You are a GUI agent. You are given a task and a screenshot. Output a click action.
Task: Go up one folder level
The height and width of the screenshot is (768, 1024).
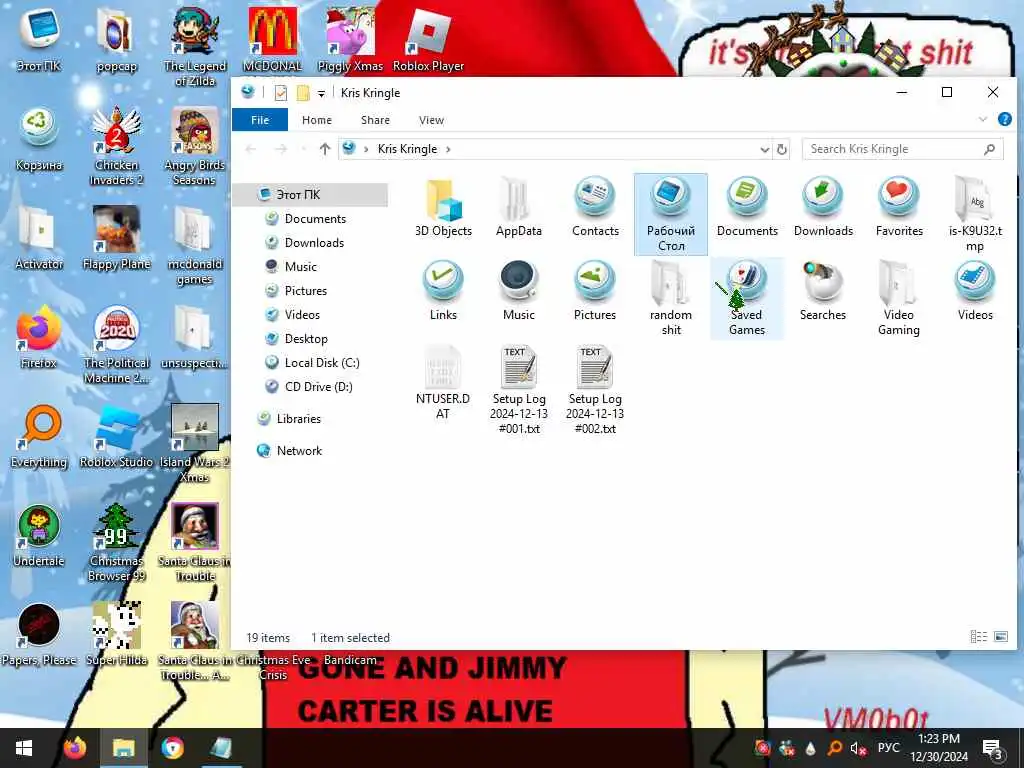point(325,149)
